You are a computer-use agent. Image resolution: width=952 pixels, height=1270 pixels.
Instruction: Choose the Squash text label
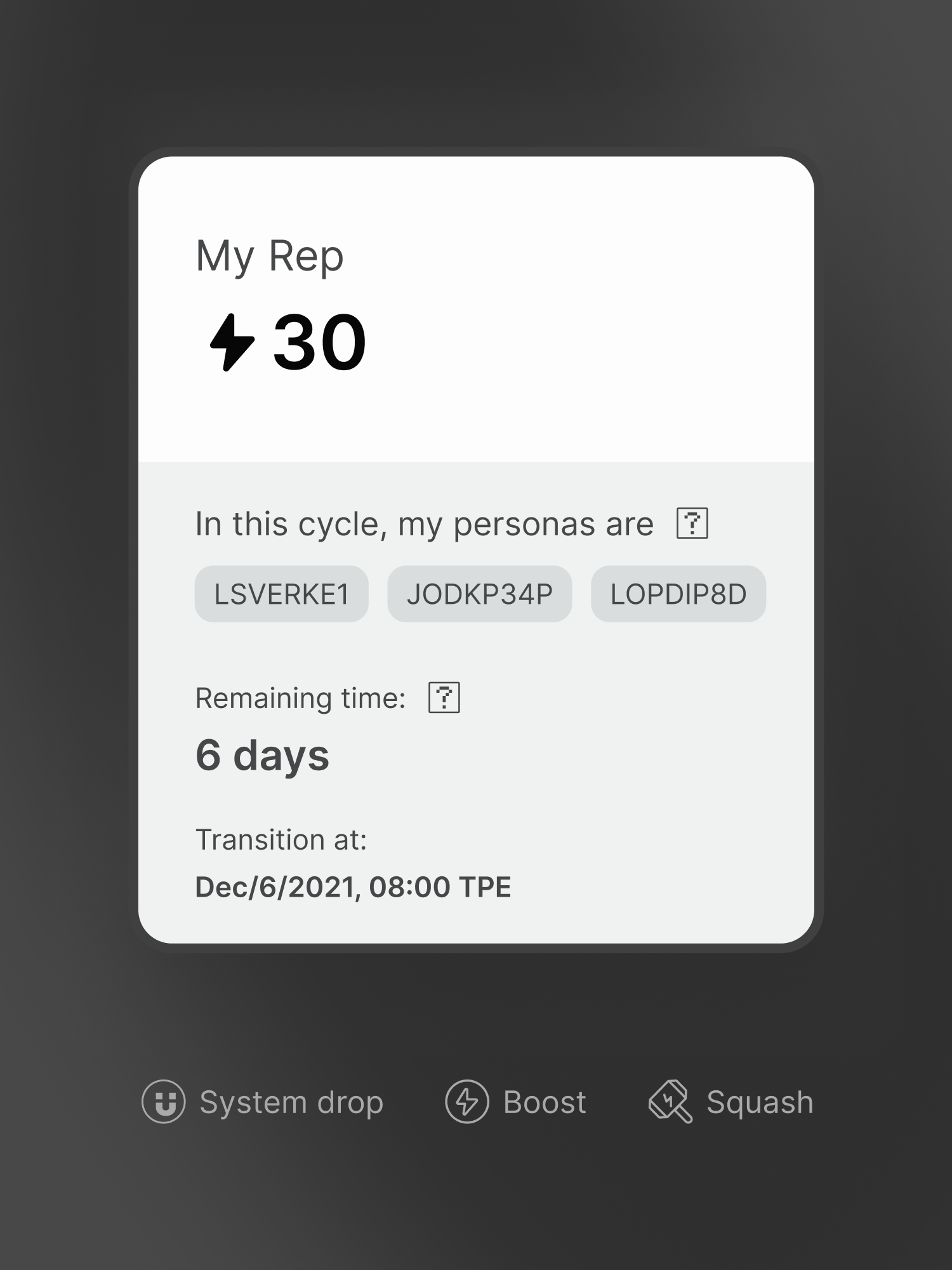pos(760,1102)
